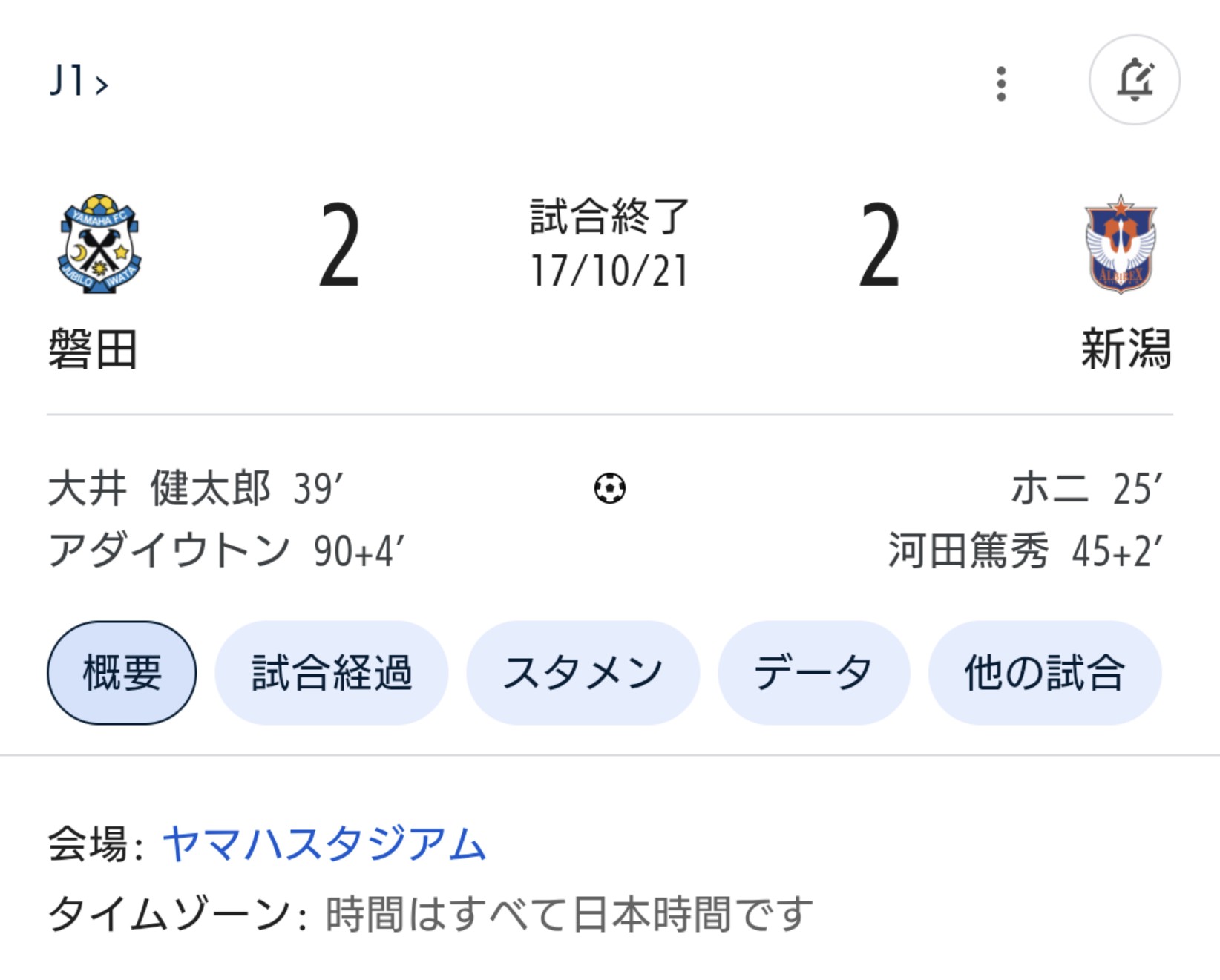Show the データ tab

pyautogui.click(x=814, y=673)
